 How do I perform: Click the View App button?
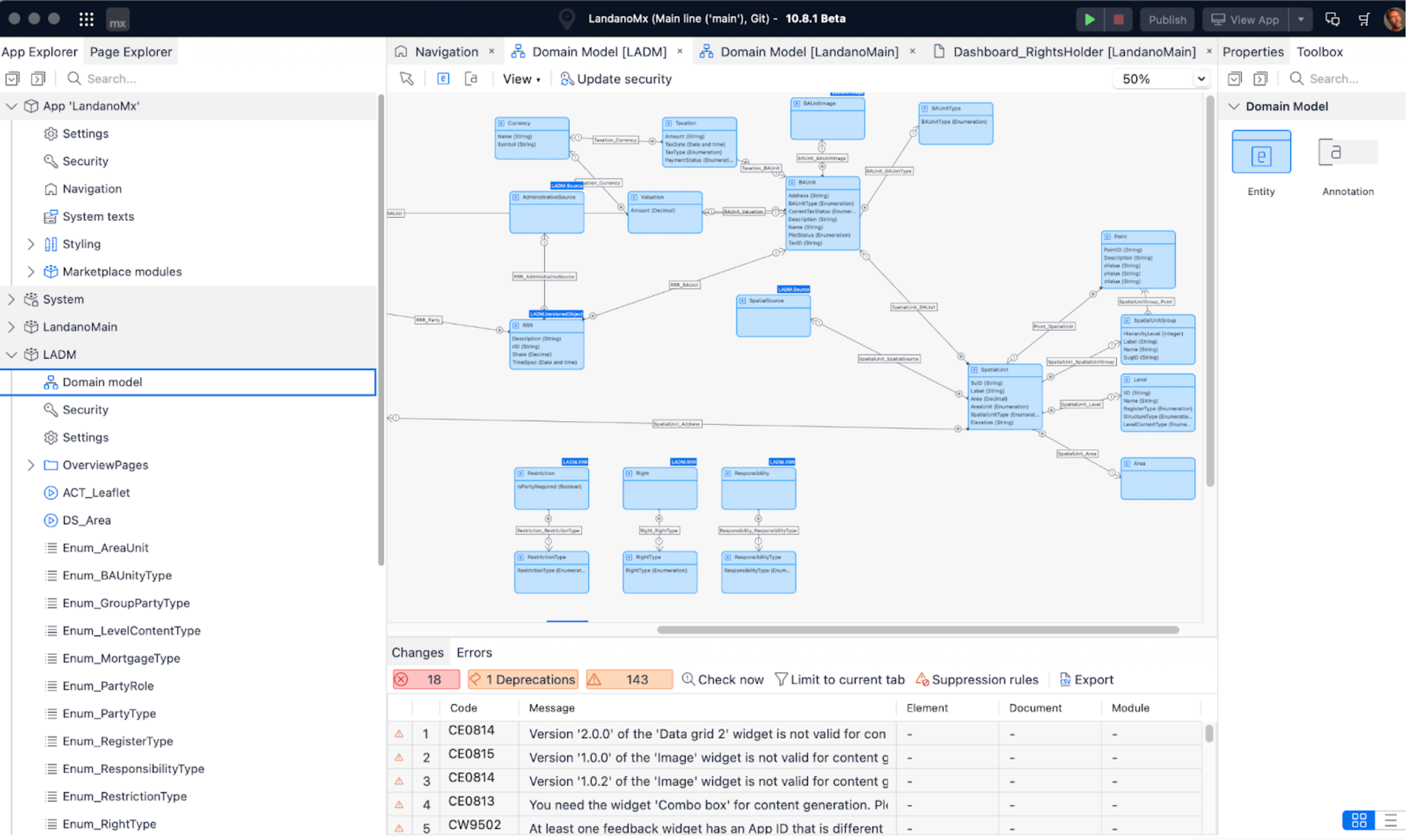[x=1245, y=19]
